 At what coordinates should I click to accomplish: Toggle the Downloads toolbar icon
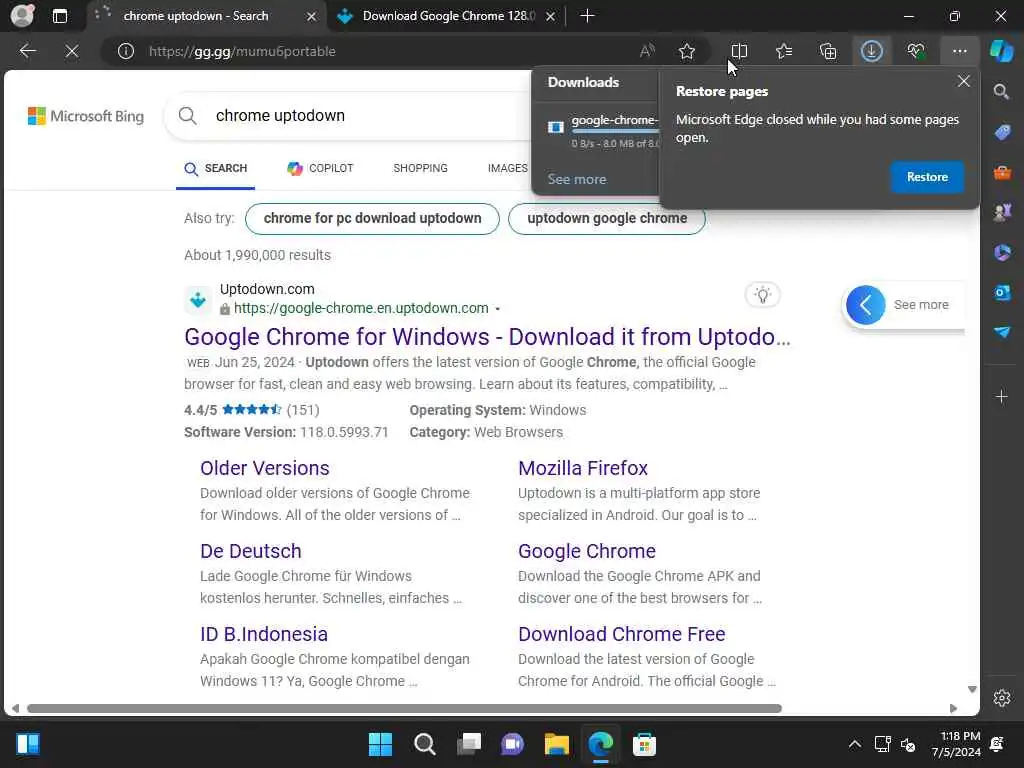872,51
